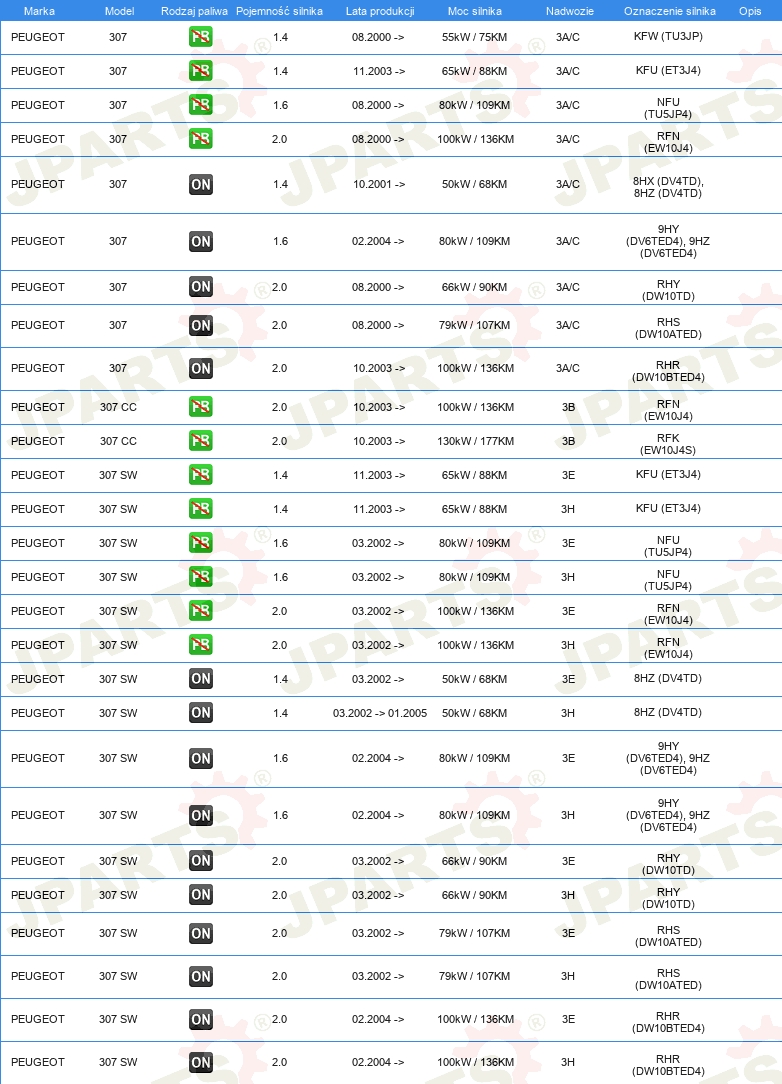This screenshot has width=782, height=1084.
Task: Click the petrol icon in the 307 3A/C RFN row
Action: pyautogui.click(x=201, y=138)
